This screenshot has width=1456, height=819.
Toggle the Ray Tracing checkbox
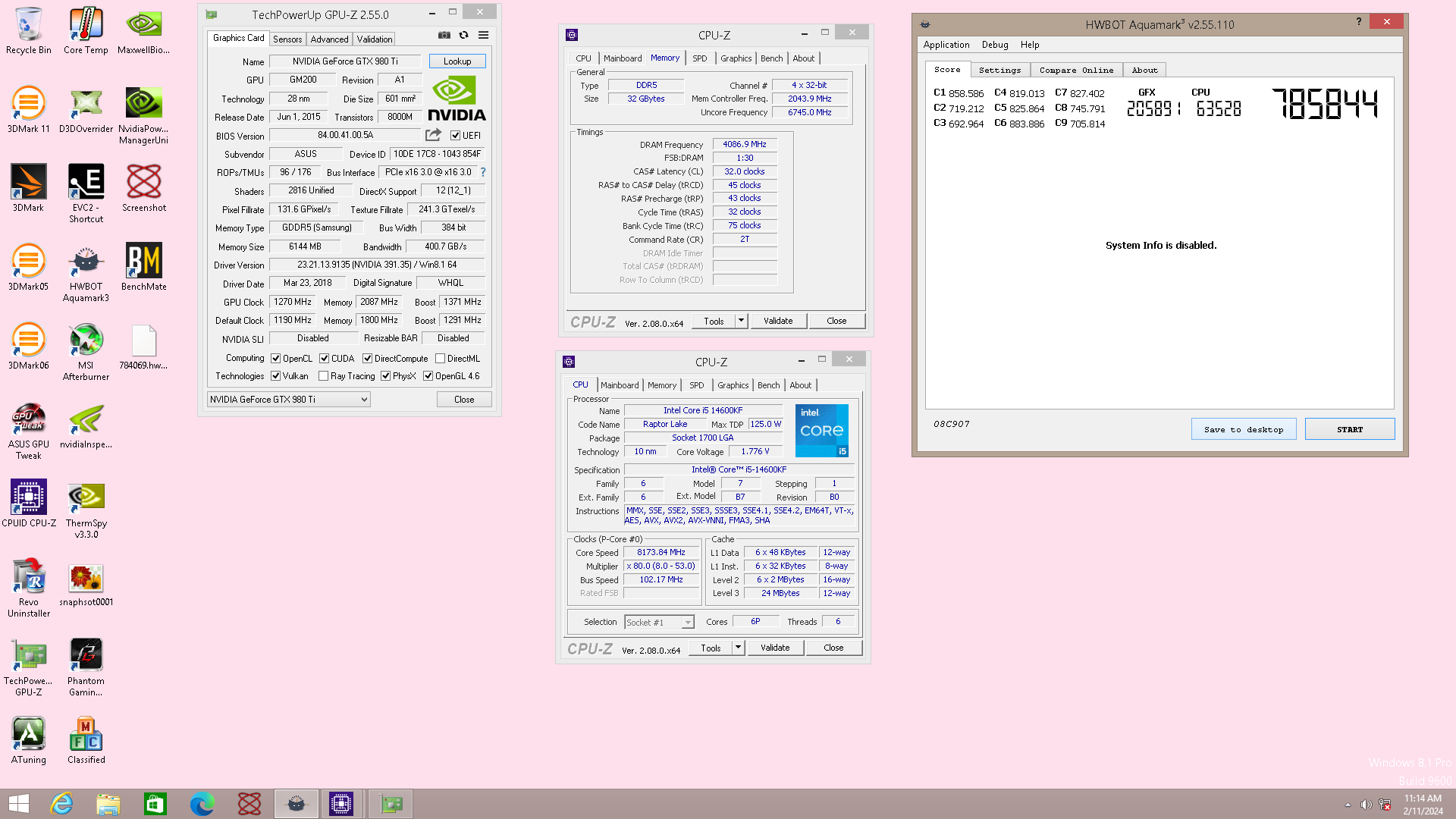[324, 376]
